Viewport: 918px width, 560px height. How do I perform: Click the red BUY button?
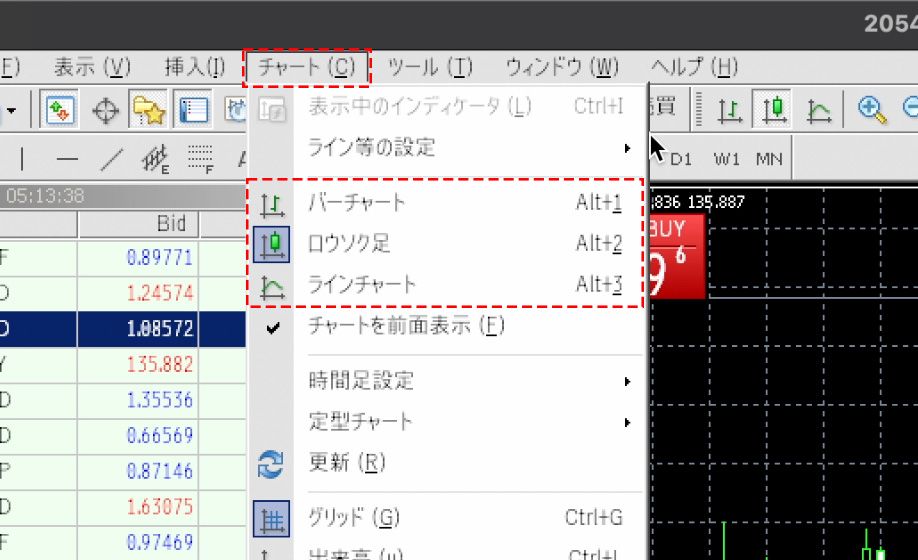(677, 256)
